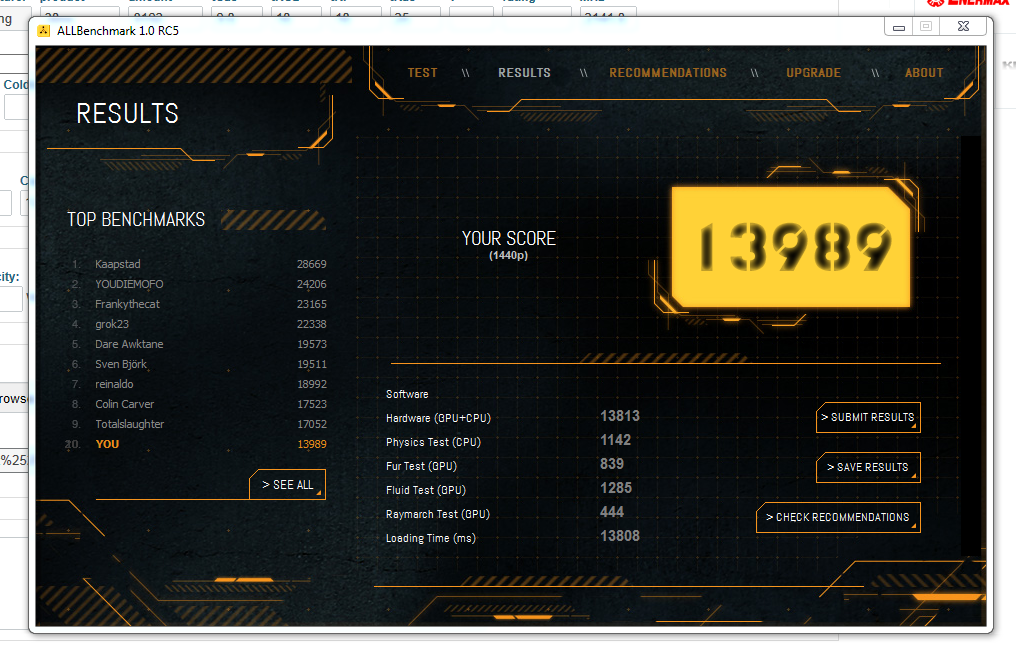Image resolution: width=1016 pixels, height=657 pixels.
Task: Select the YOUDIEMOFO benchmark entry
Action: (x=199, y=284)
